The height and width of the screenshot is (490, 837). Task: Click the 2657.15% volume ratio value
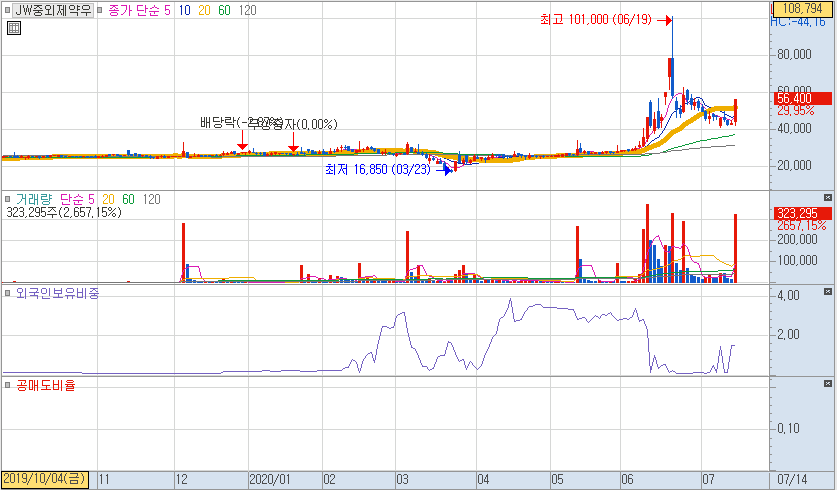[801, 226]
